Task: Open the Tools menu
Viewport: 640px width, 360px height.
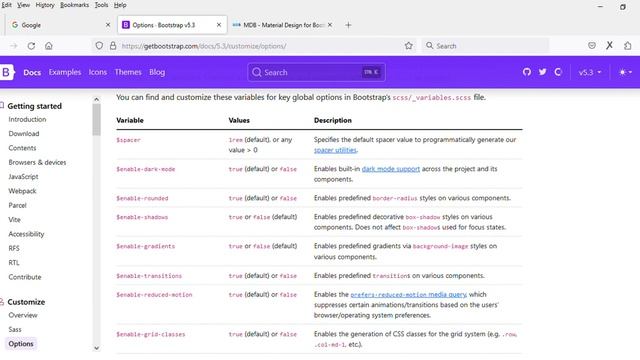Action: coord(101,5)
